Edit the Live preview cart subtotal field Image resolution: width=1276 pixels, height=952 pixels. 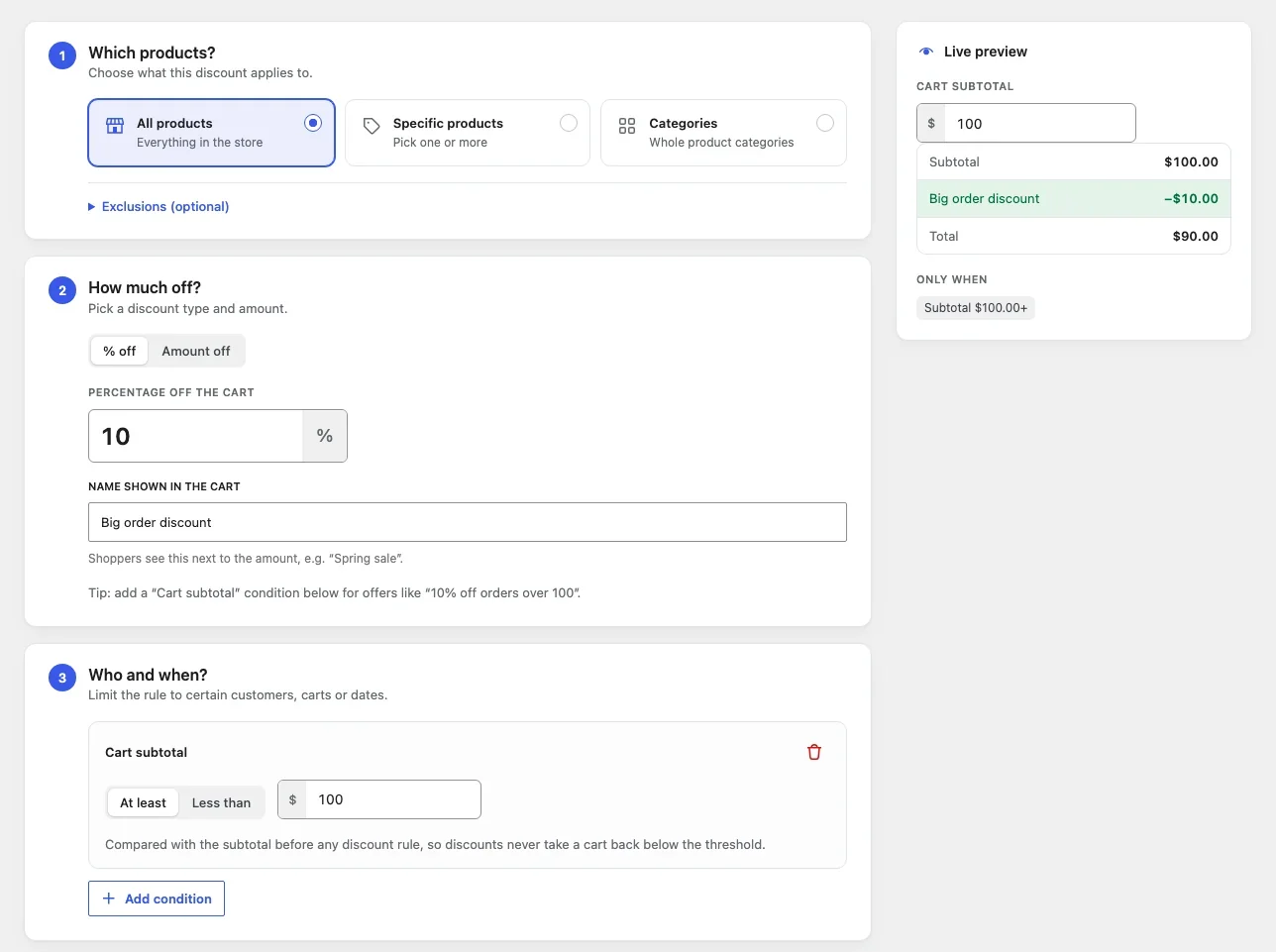(1039, 124)
